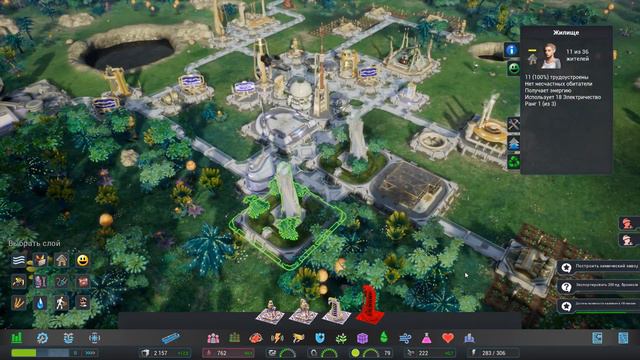The width and height of the screenshot is (640, 360).
Task: Open the colony management gear icon
Action: tap(42, 338)
